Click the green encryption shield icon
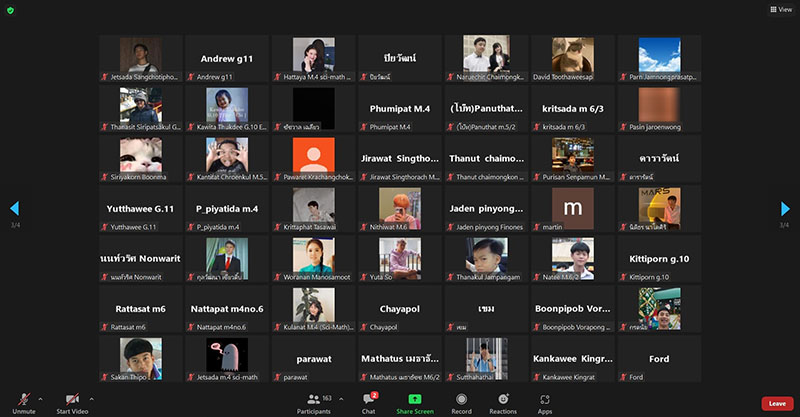Viewport: 800px width, 417px height. [10, 10]
